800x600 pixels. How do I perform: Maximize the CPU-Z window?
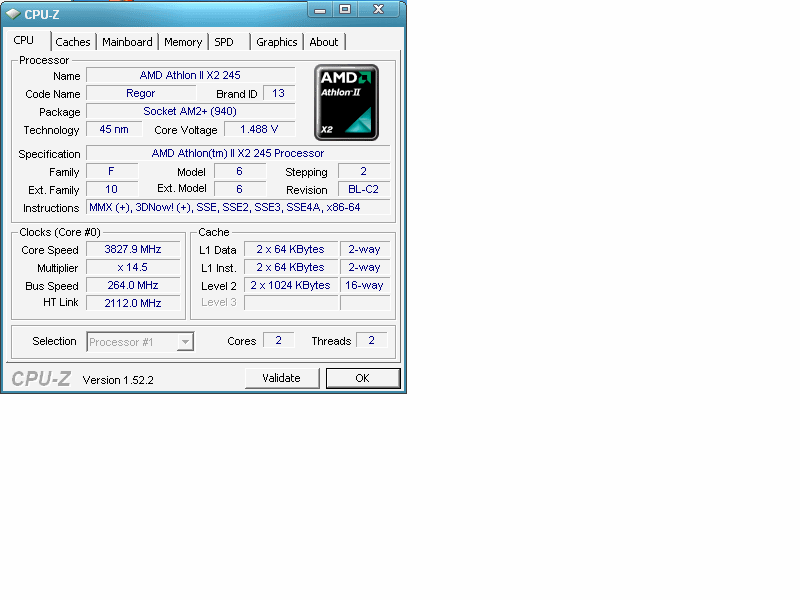click(345, 10)
